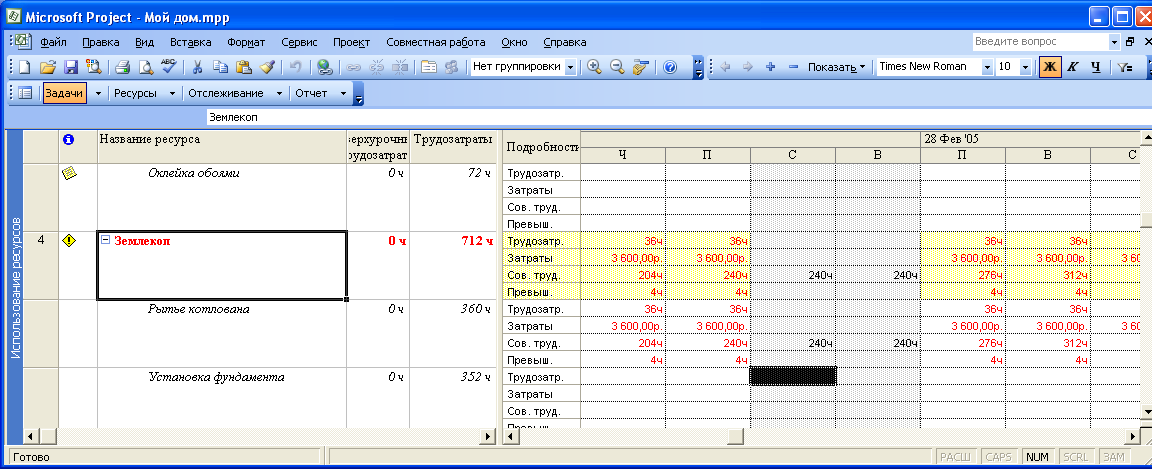Cut selection with scissors icon

pos(197,67)
